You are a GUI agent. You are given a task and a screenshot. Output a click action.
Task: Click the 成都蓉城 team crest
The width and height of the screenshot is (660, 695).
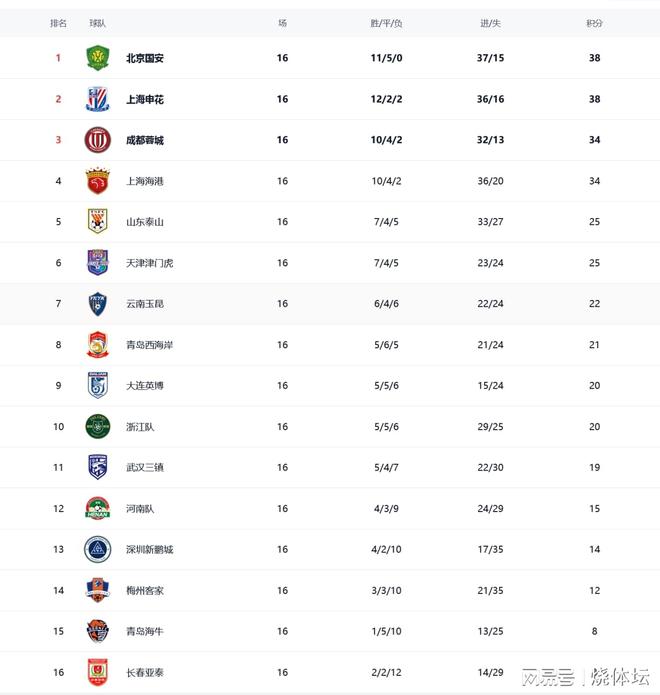coord(97,140)
